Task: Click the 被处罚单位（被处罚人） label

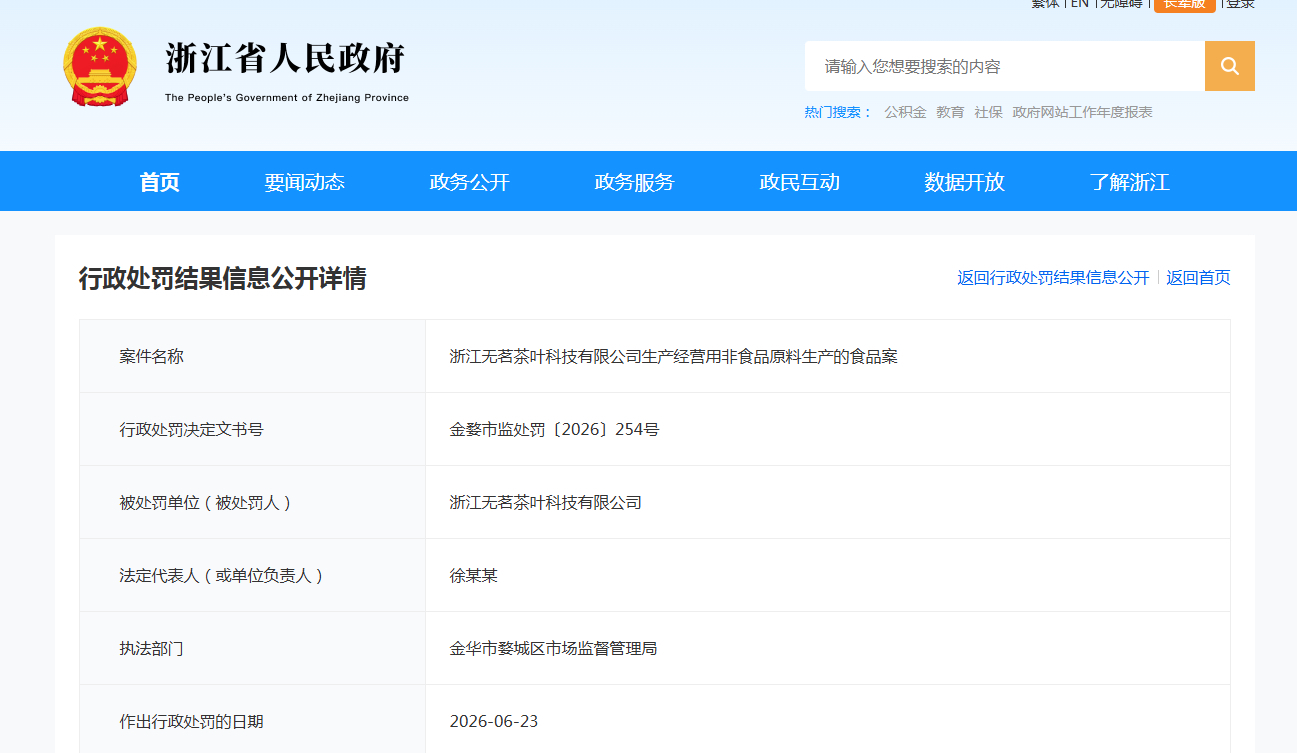Action: 206,502
